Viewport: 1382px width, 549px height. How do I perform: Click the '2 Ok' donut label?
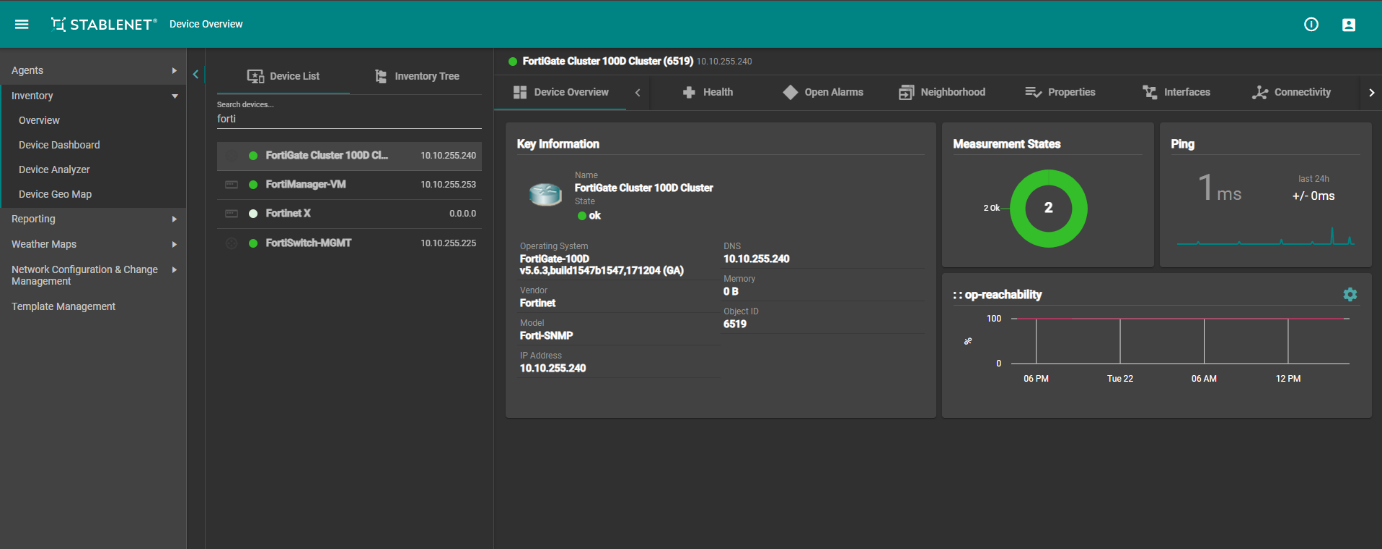(x=991, y=208)
